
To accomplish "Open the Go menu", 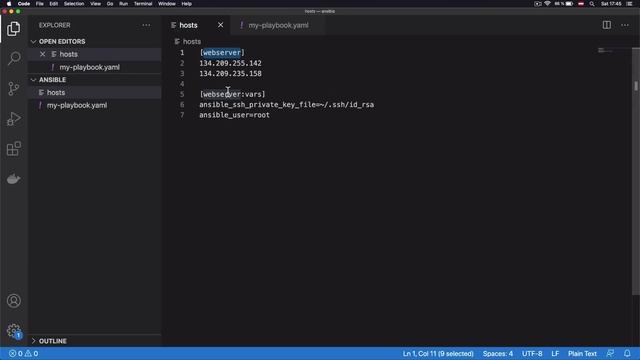I will click(x=110, y=4).
